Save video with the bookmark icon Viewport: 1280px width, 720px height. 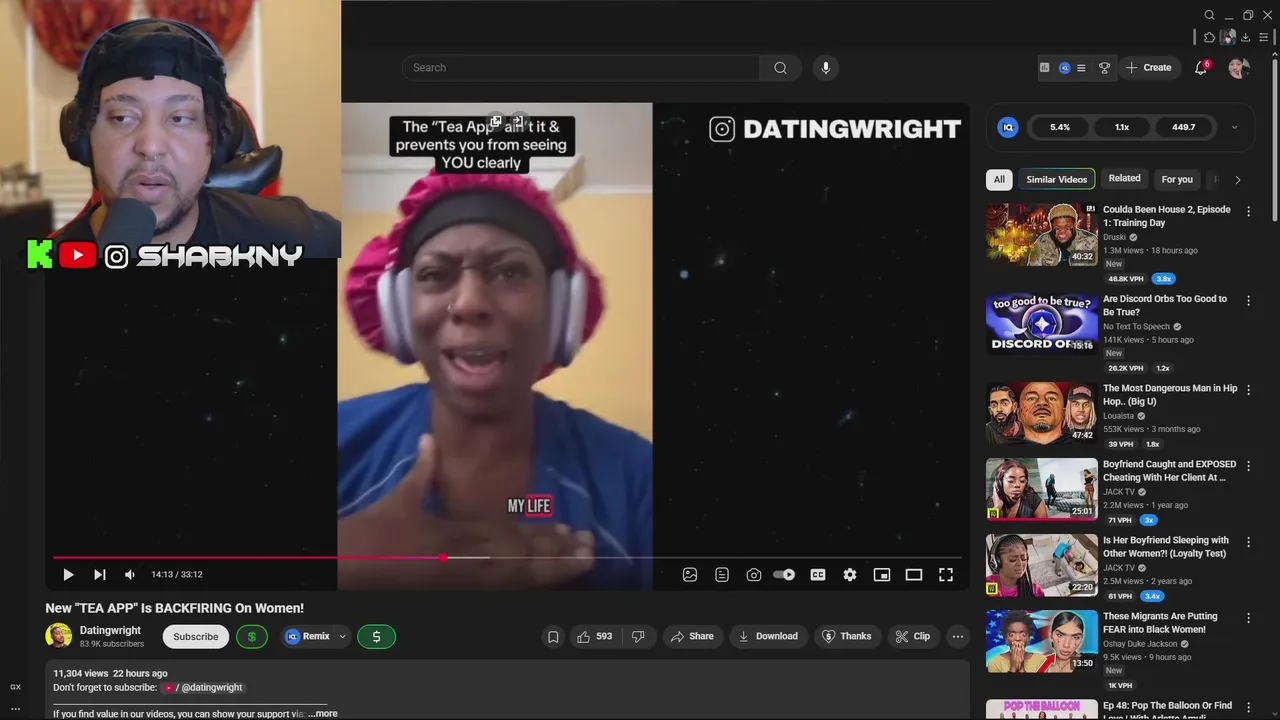[553, 636]
